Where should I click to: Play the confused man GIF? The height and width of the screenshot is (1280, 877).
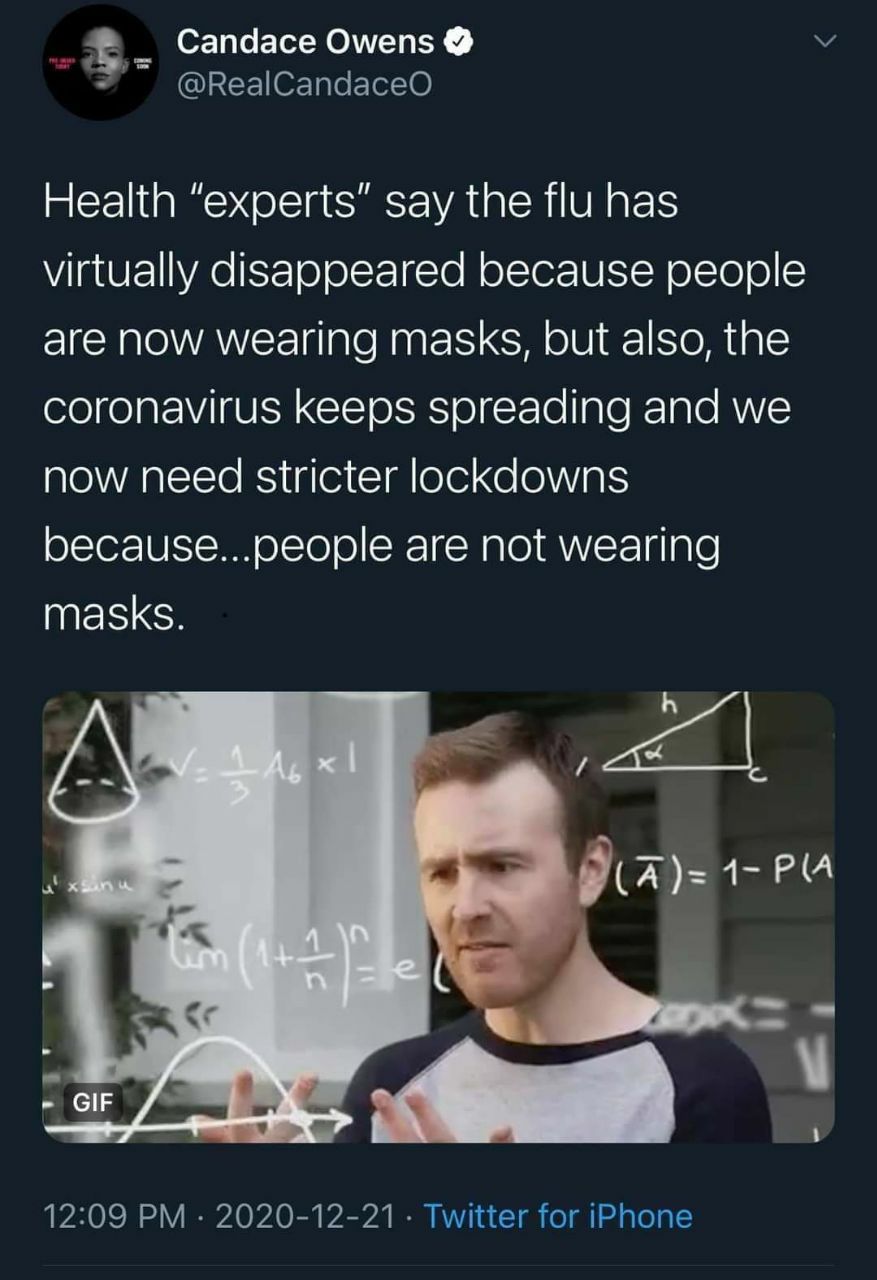[x=438, y=917]
